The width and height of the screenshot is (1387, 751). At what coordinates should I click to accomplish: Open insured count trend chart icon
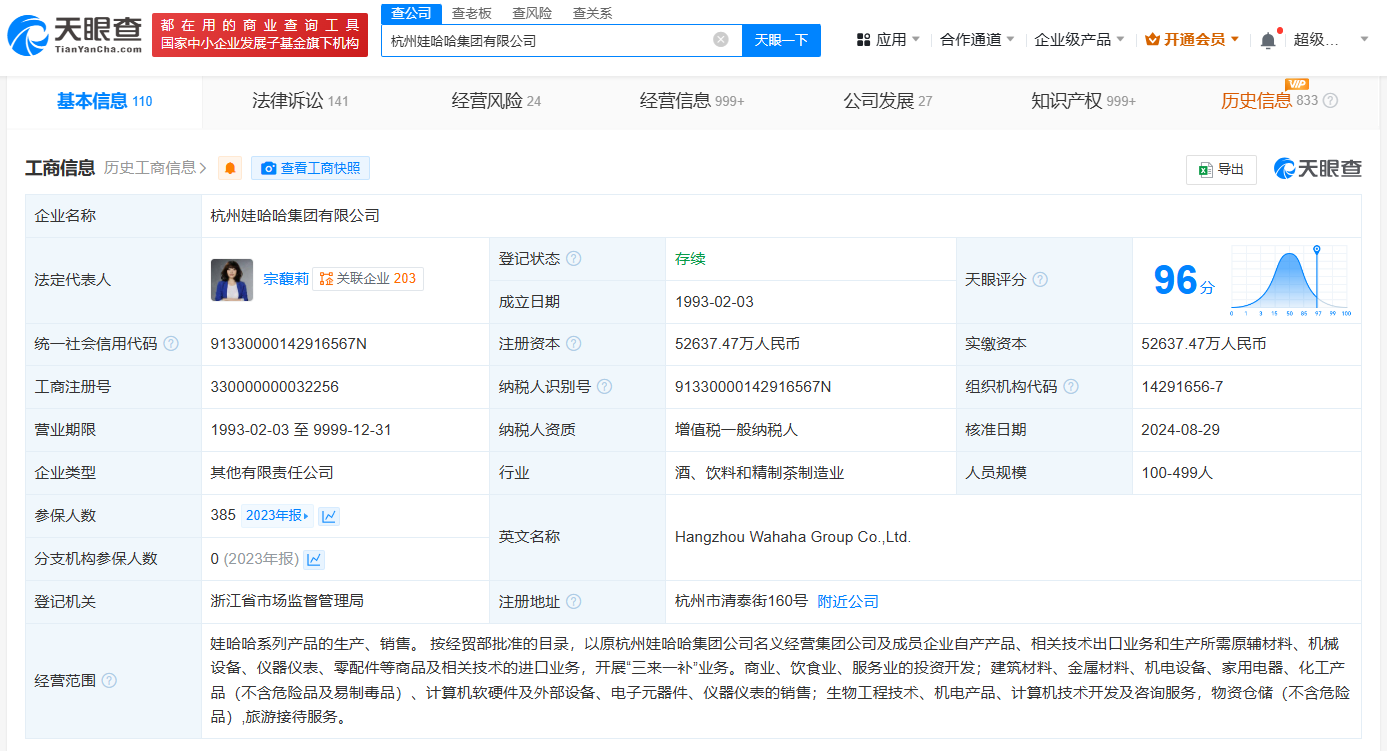click(329, 516)
